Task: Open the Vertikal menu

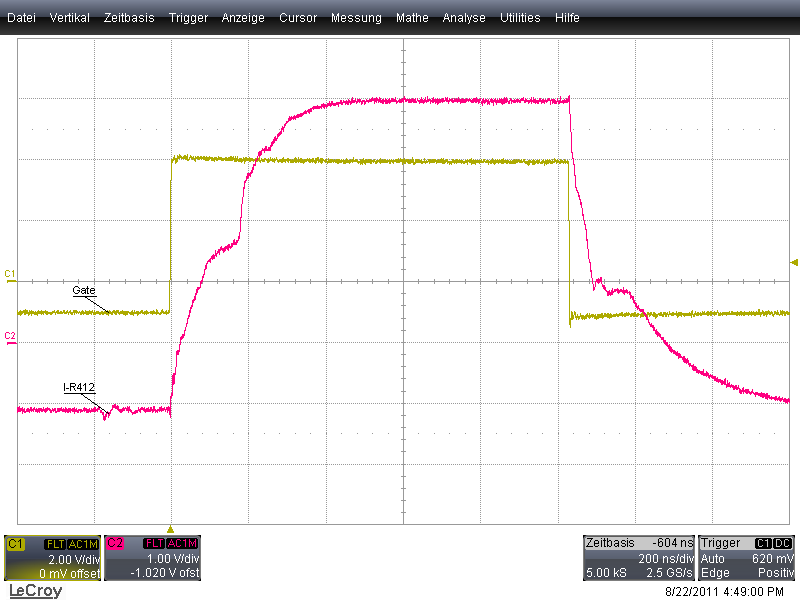Action: (69, 18)
